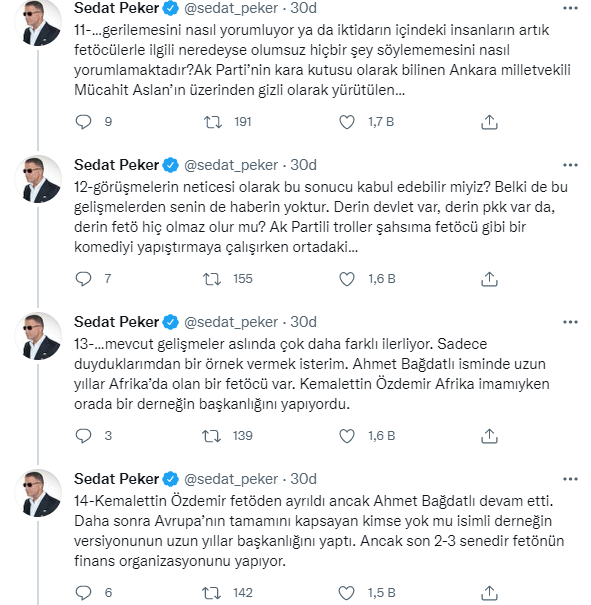Share tweet 11 via share icon

pos(489,122)
